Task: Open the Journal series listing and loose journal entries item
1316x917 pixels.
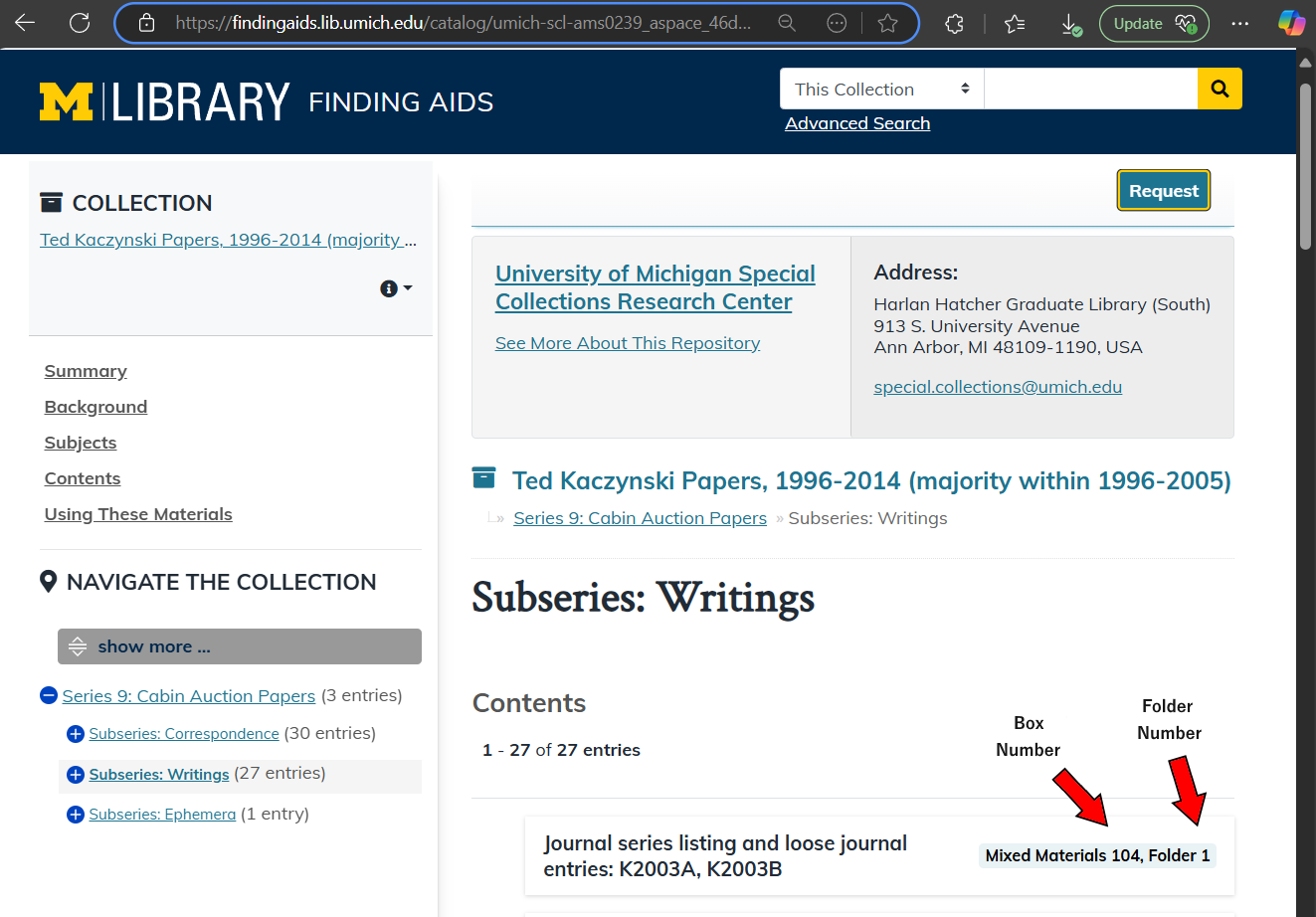Action: [725, 856]
